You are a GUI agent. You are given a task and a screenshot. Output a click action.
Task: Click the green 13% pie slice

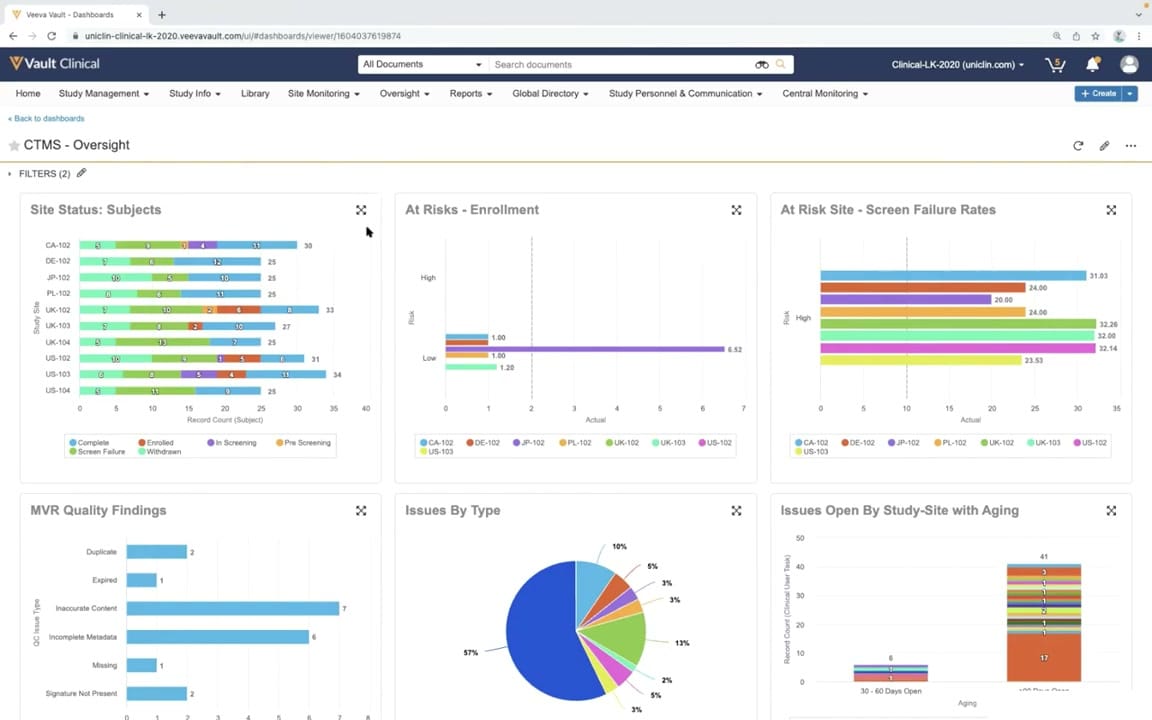tap(621, 636)
